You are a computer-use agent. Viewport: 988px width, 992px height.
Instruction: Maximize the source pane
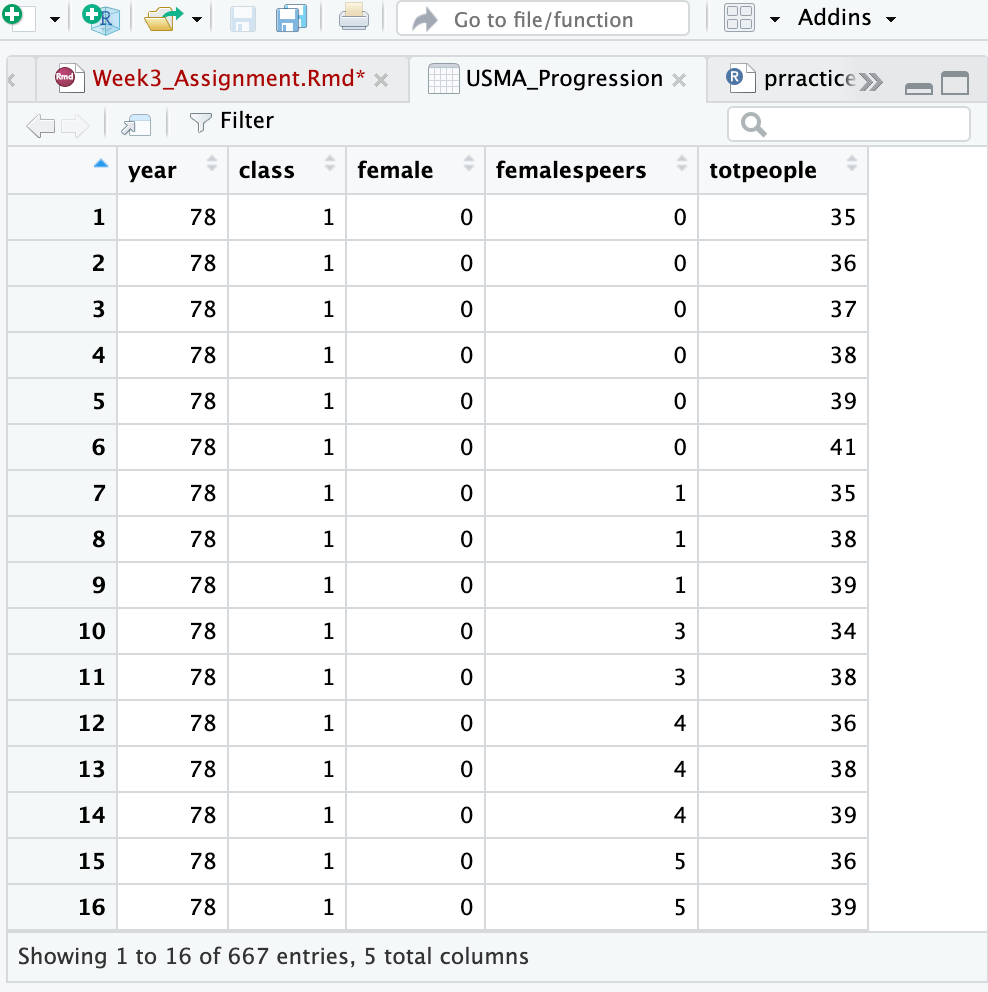pyautogui.click(x=955, y=83)
